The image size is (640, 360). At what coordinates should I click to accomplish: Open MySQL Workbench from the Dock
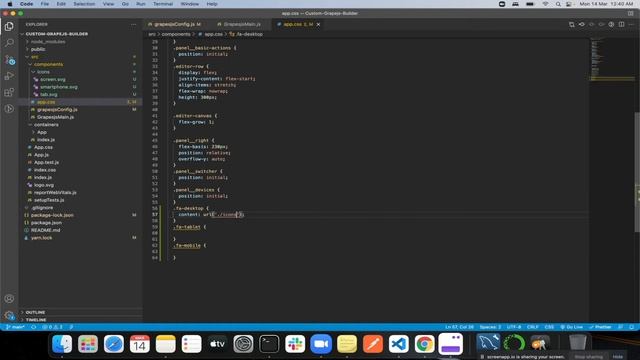tap(488, 343)
